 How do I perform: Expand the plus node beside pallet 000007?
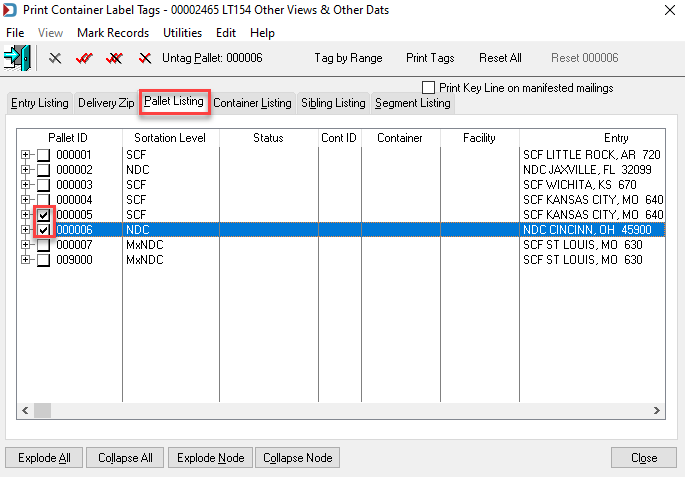[x=25, y=245]
